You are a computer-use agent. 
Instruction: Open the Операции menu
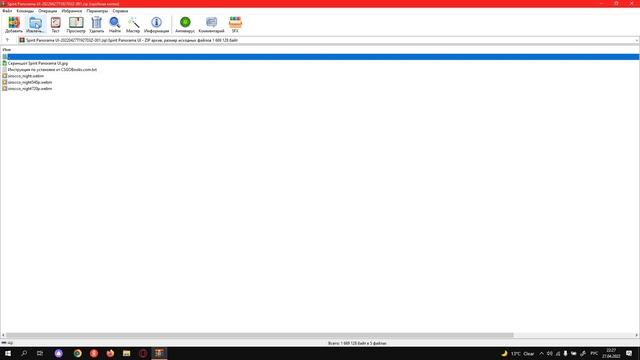click(x=47, y=11)
